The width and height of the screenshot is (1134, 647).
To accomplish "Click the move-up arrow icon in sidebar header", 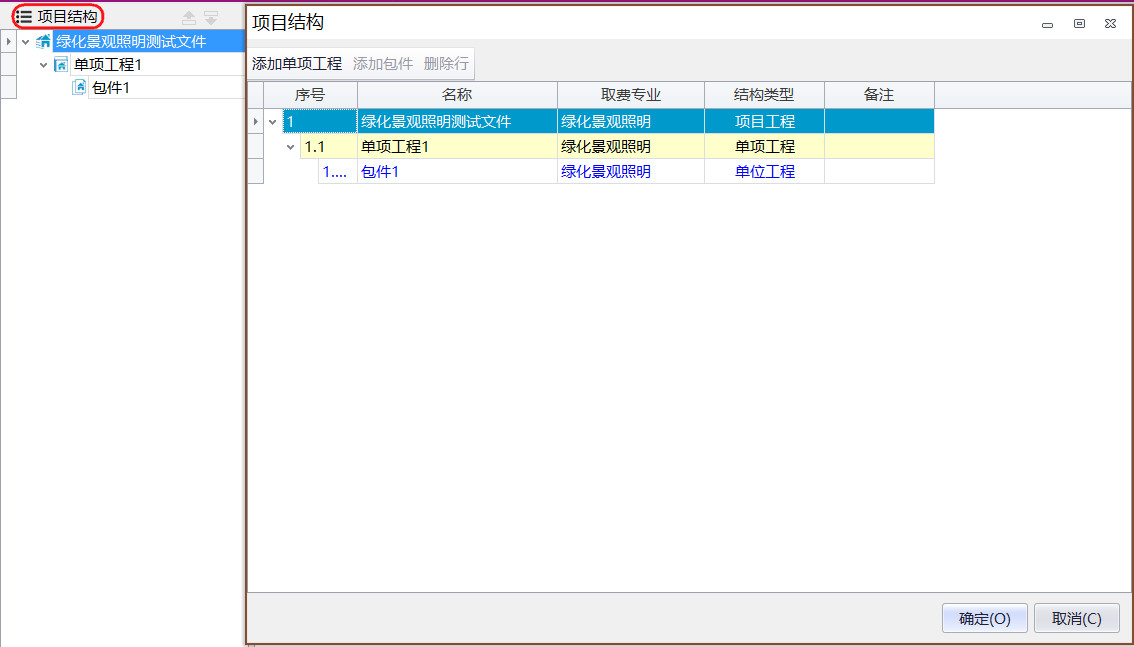I will click(189, 17).
